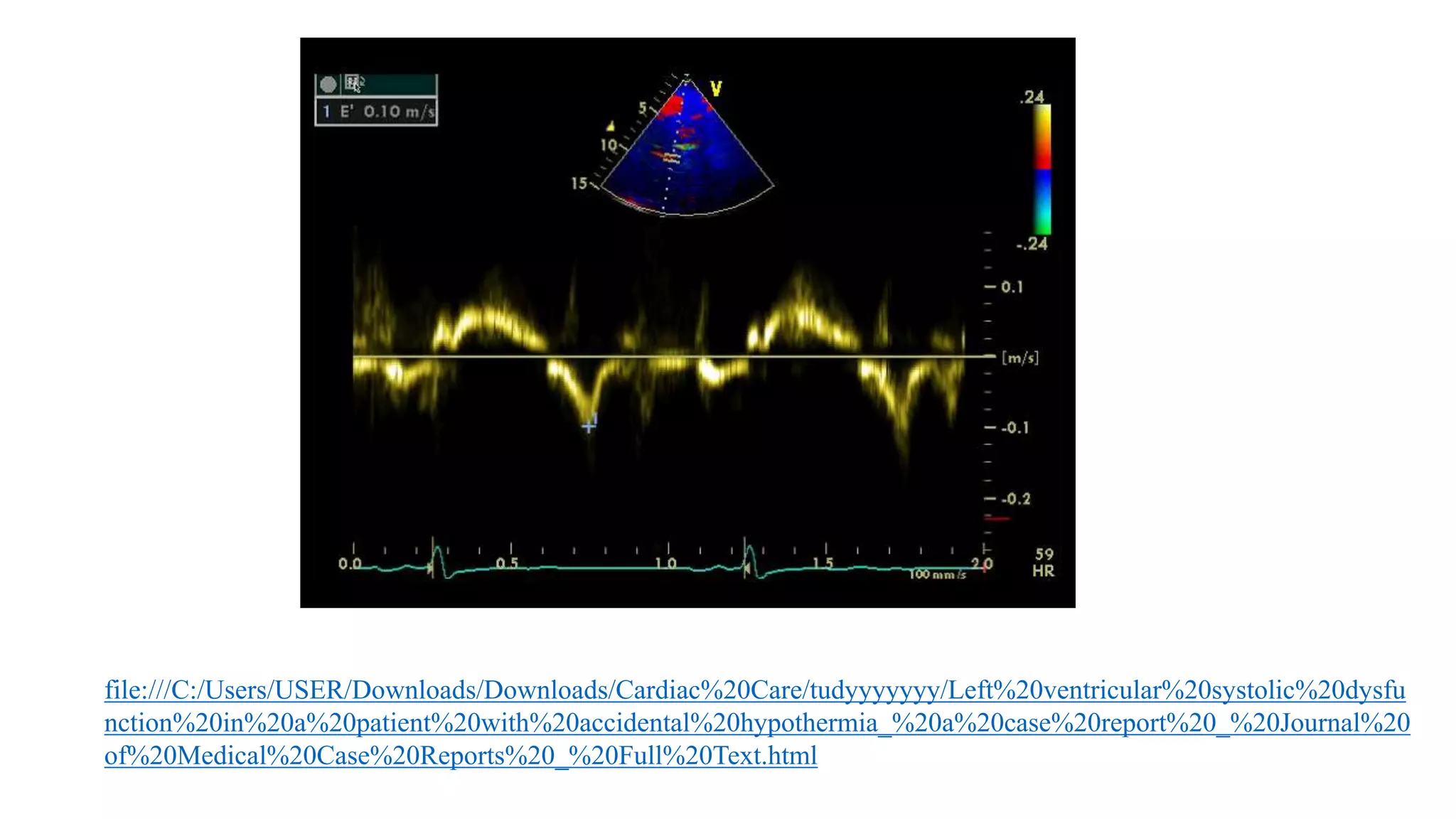The image size is (1456, 819).
Task: Click the 0.0 time axis label
Action: pyautogui.click(x=350, y=564)
